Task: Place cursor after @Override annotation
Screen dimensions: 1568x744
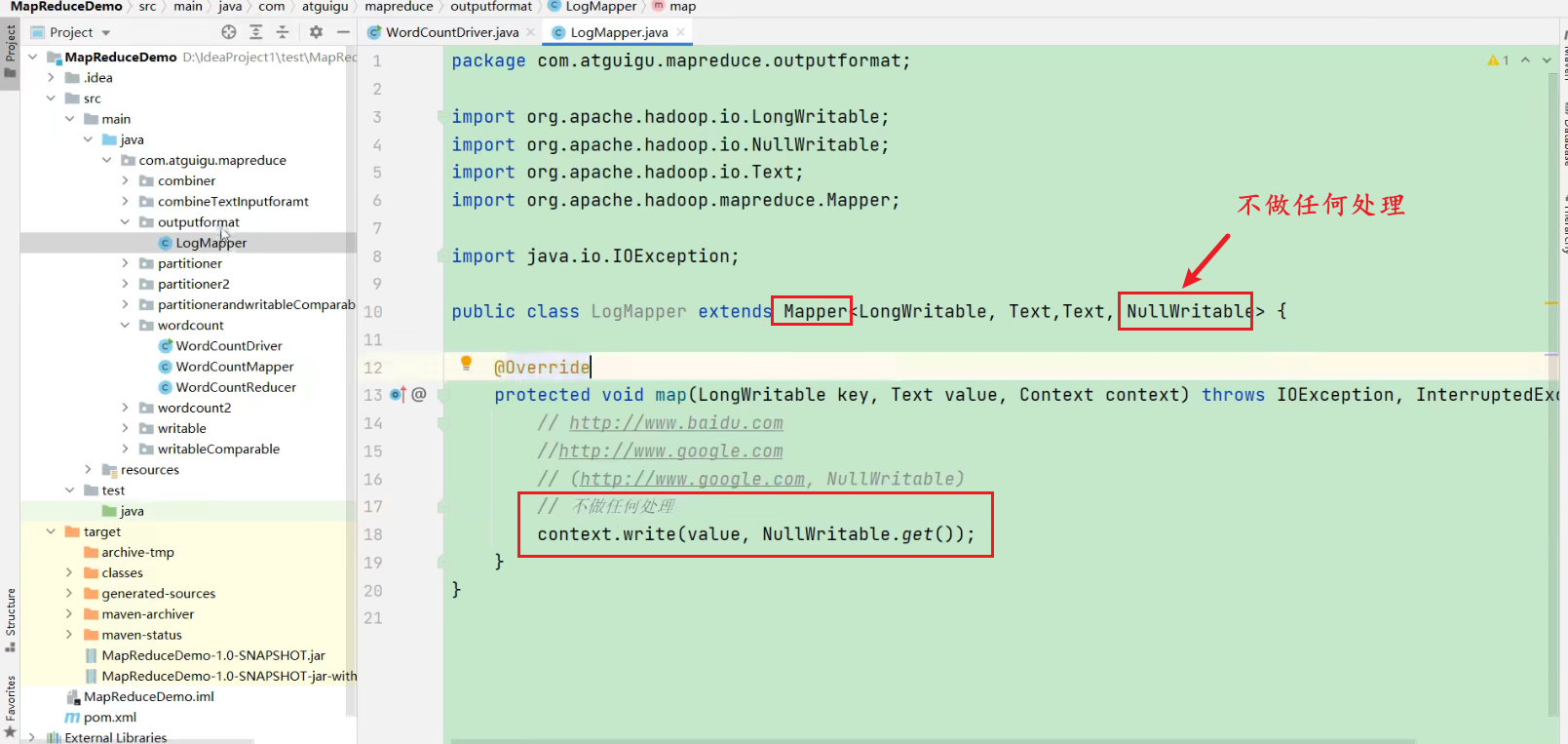Action: tap(591, 368)
